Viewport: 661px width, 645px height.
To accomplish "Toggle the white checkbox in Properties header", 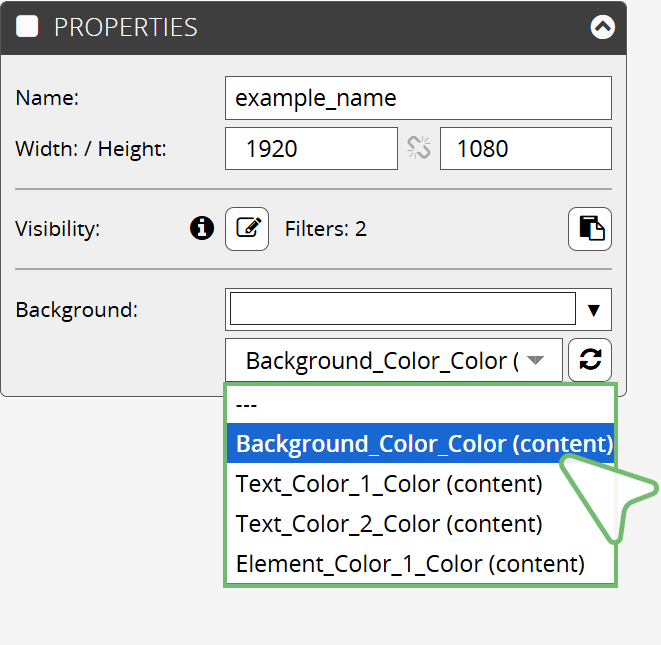I will (27, 27).
